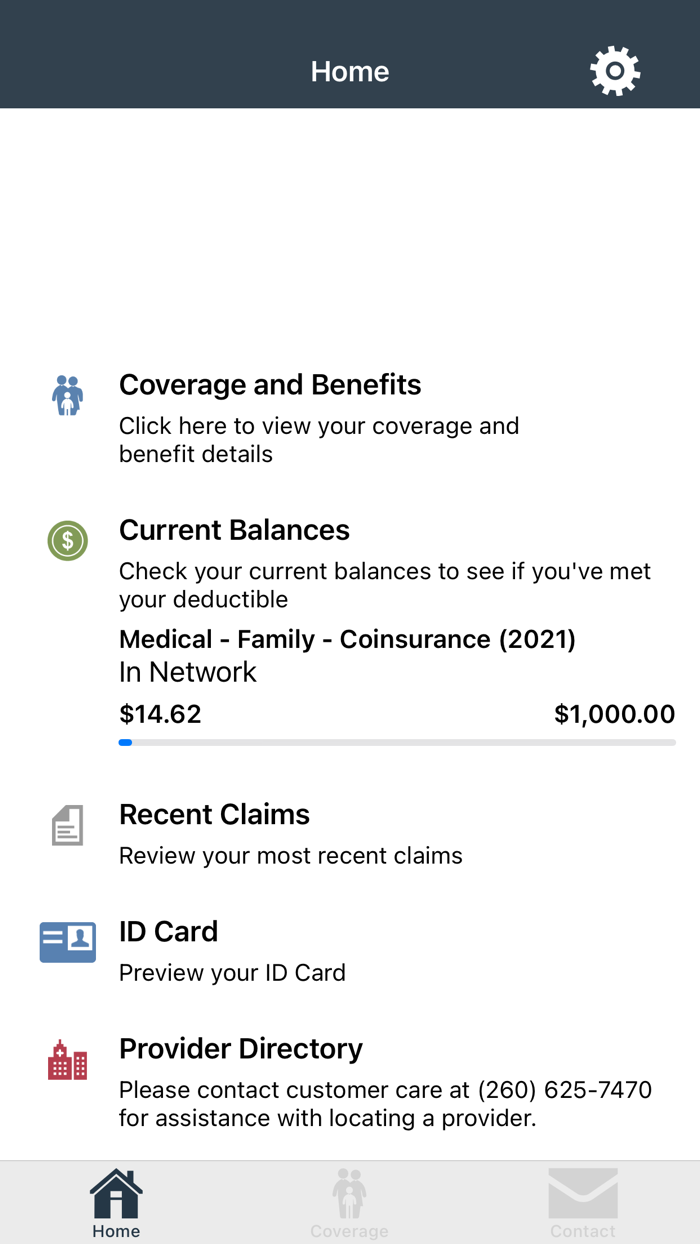
Task: Click the red Provider Directory building icon
Action: [66, 1058]
